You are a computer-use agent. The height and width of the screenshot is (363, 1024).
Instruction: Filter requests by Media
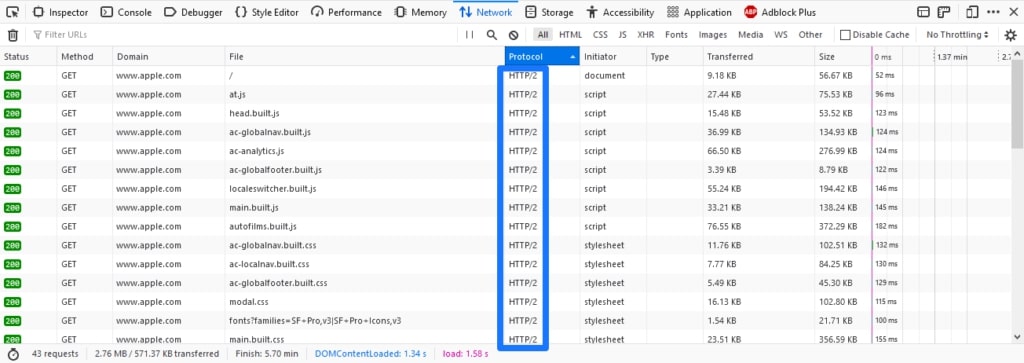click(750, 35)
